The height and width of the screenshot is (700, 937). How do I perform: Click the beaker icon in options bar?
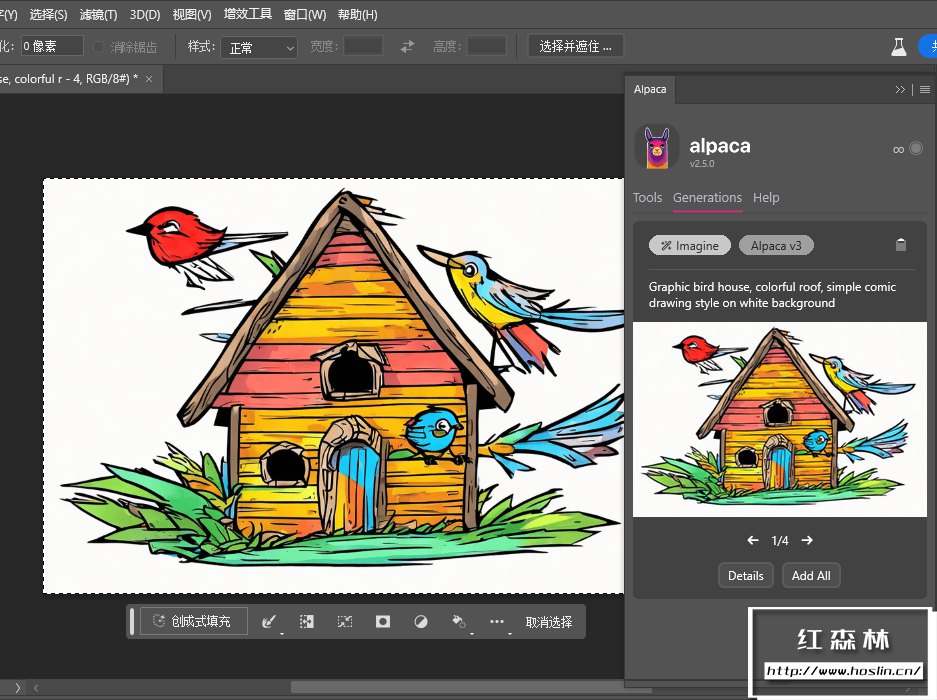899,46
